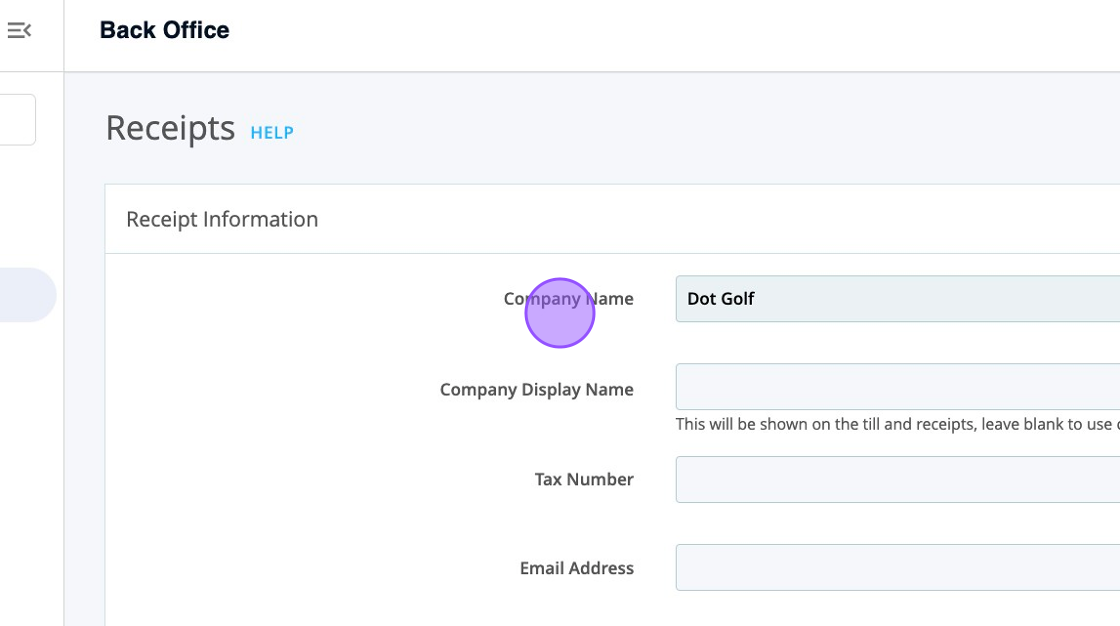
Task: Click the sidebar search box
Action: [x=17, y=120]
